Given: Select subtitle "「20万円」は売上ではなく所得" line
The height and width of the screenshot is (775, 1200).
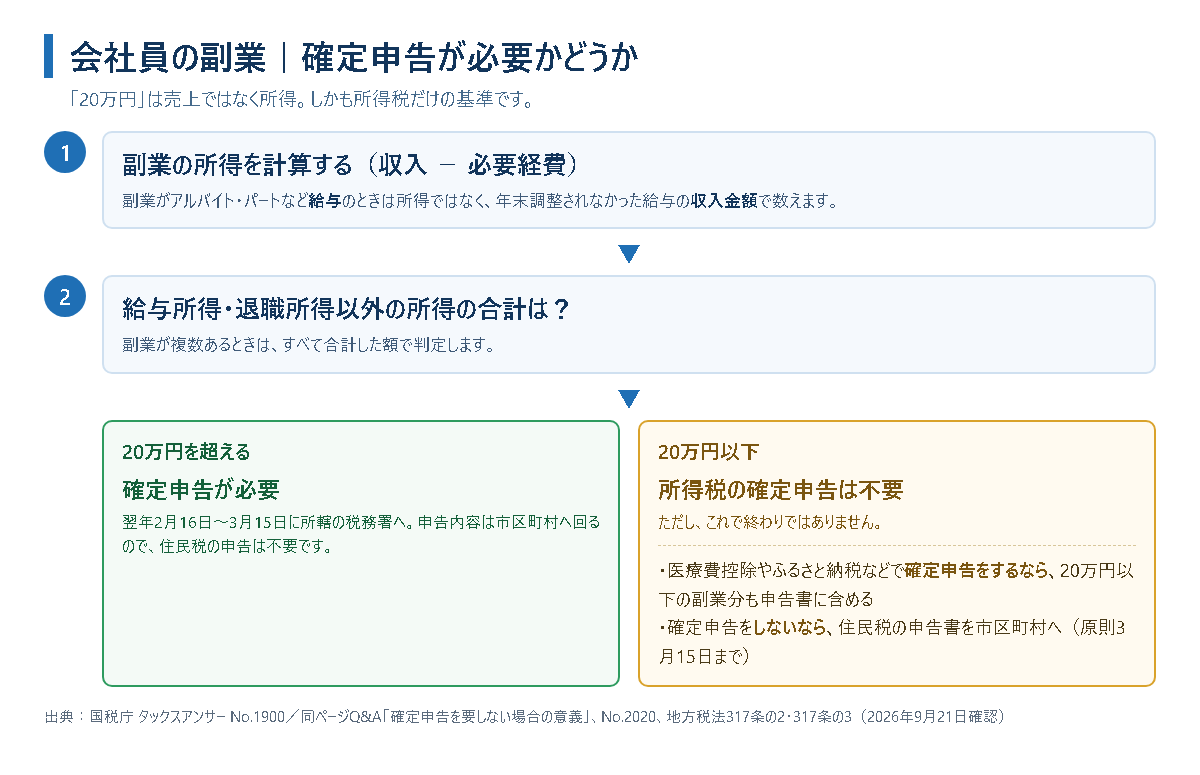Looking at the screenshot, I should click(301, 100).
